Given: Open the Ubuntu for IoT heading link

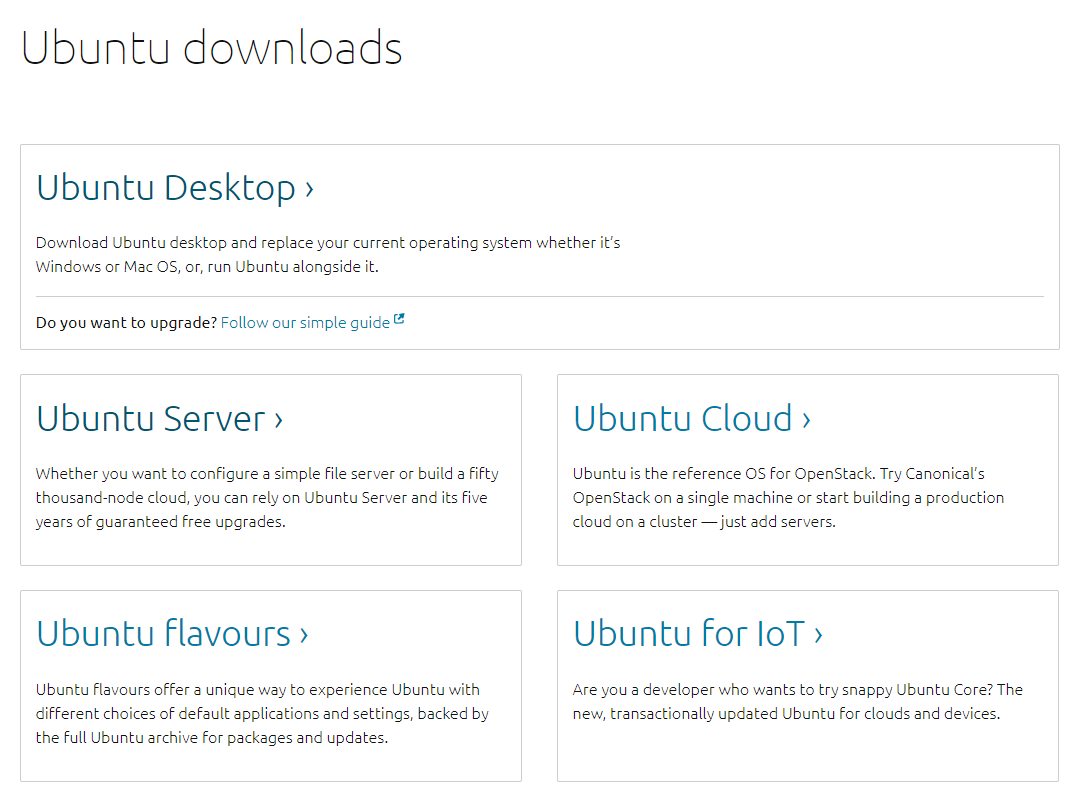Looking at the screenshot, I should click(698, 634).
